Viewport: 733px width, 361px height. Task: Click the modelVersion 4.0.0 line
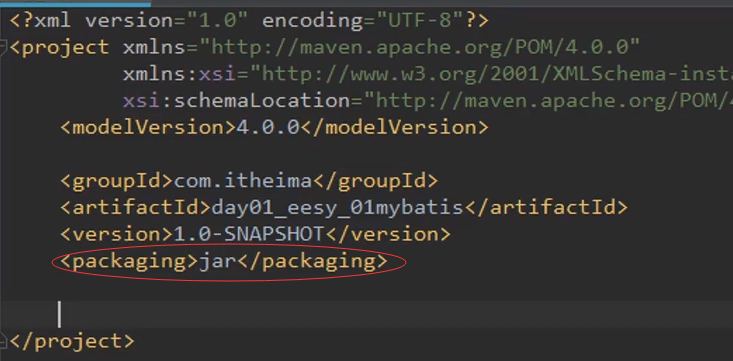point(274,127)
